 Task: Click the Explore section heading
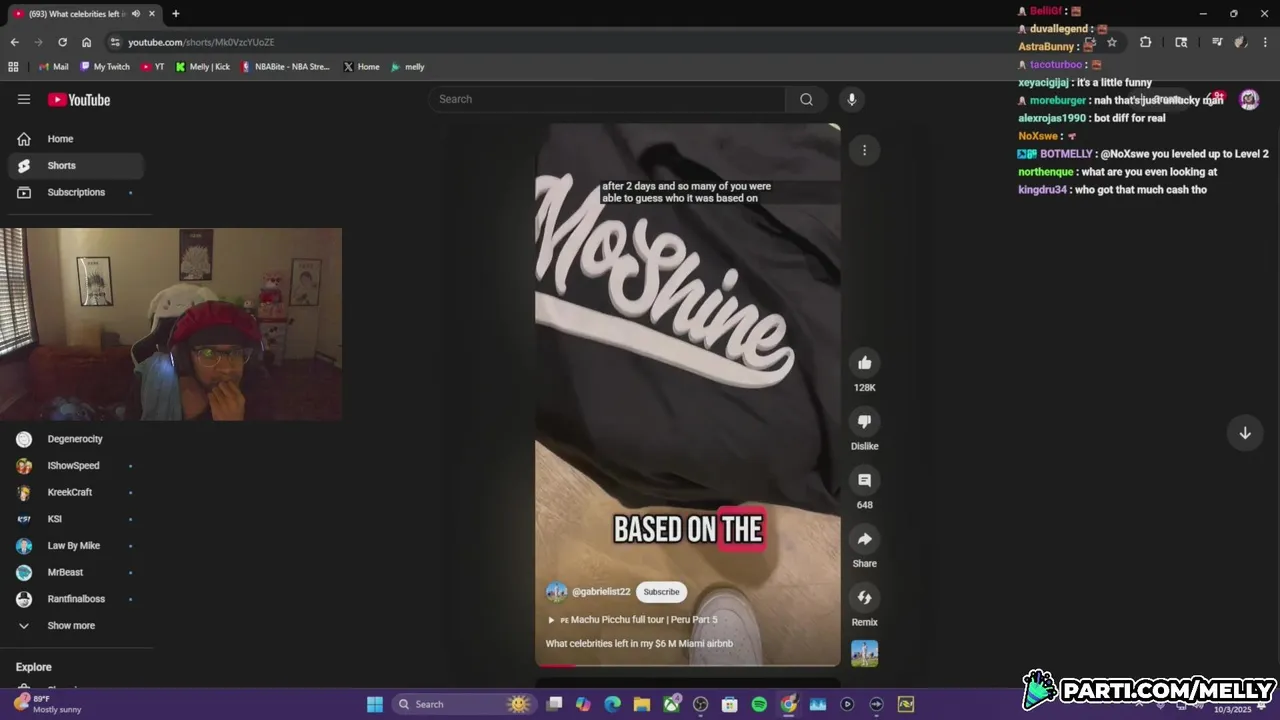tap(34, 667)
